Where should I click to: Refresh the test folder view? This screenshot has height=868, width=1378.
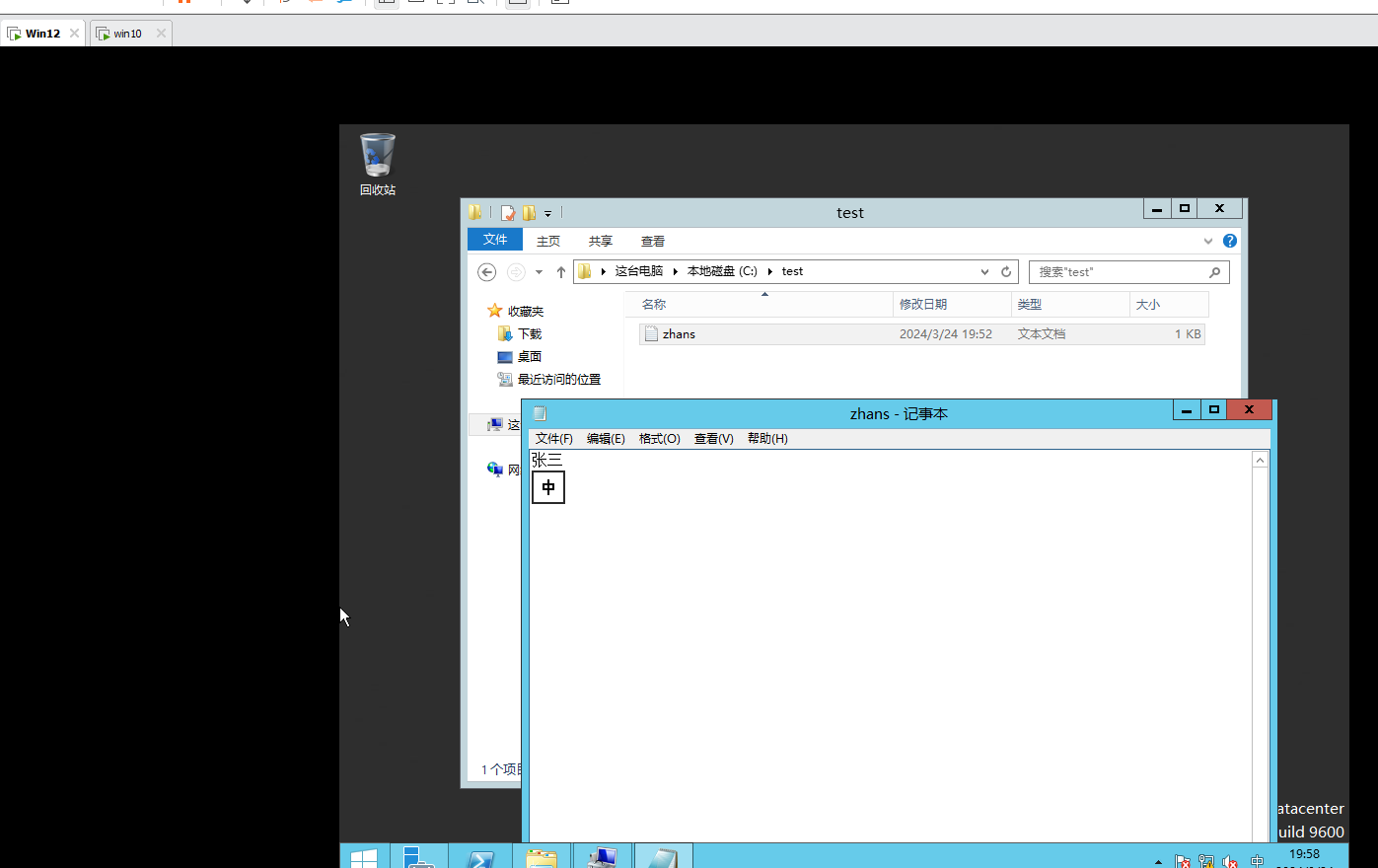(1006, 272)
